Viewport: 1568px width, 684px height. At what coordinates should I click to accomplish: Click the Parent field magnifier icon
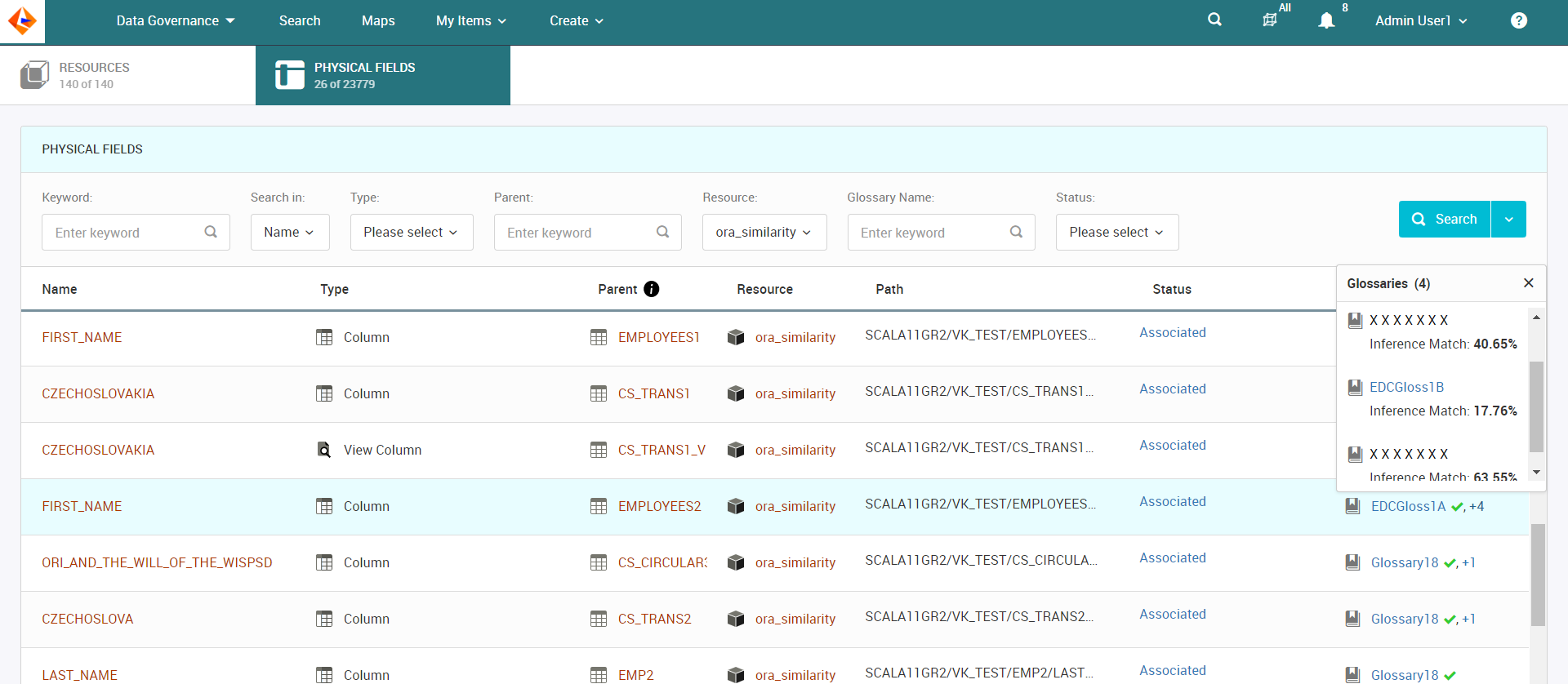pyautogui.click(x=662, y=232)
